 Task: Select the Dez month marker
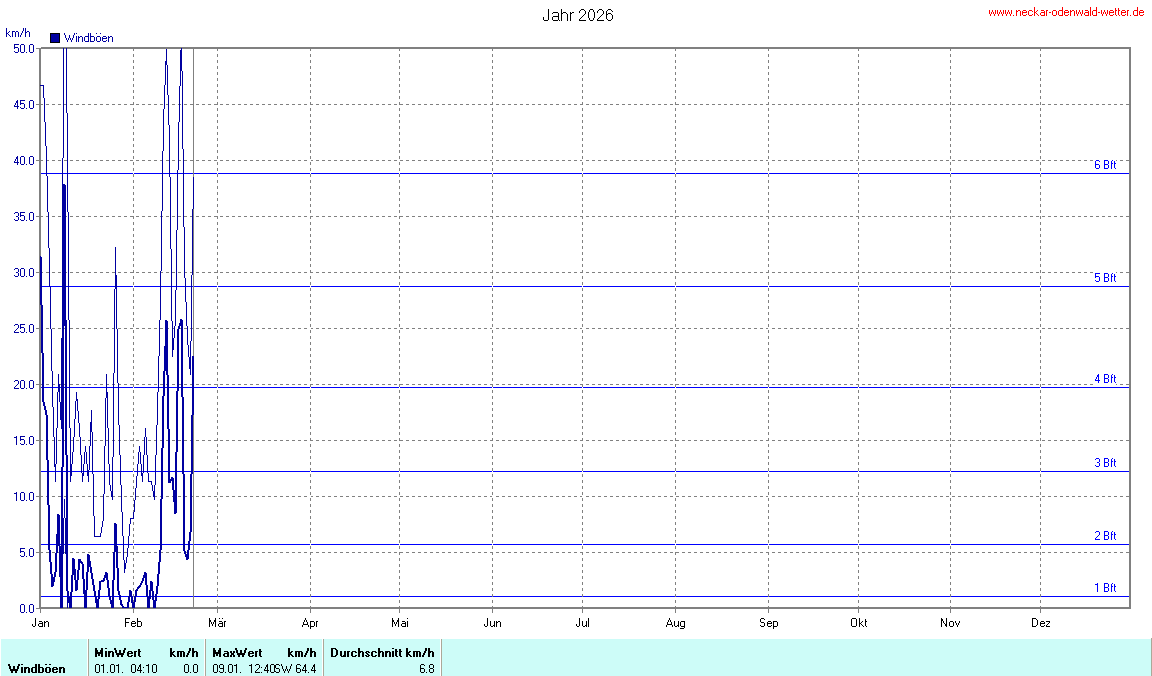(1041, 623)
